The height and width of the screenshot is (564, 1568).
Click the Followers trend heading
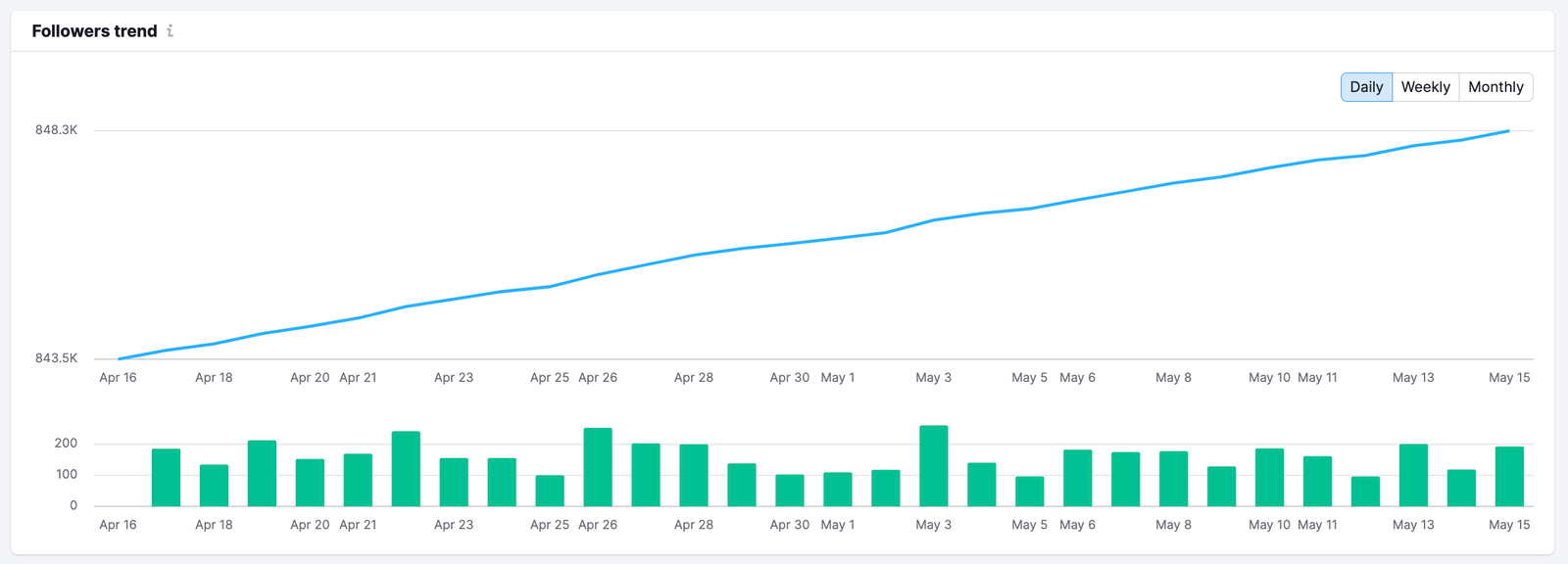point(94,31)
